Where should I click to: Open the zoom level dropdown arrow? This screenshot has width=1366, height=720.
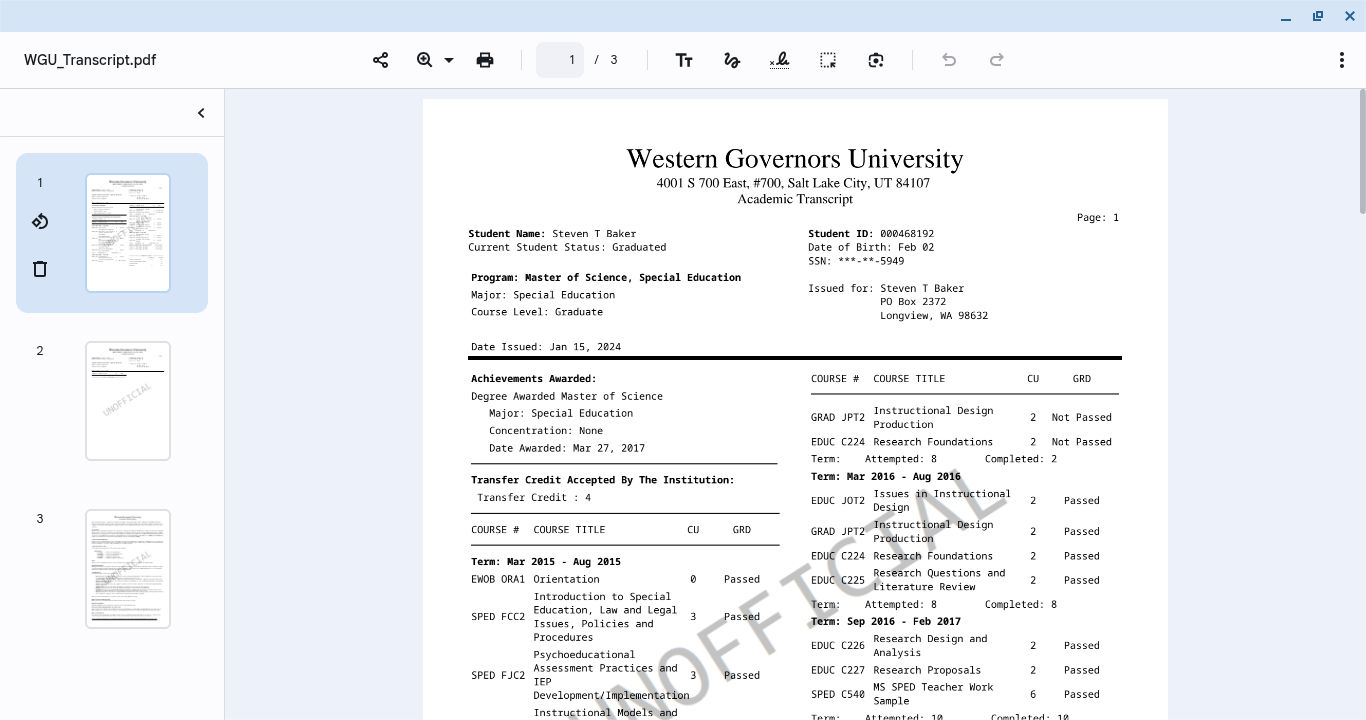click(x=449, y=60)
